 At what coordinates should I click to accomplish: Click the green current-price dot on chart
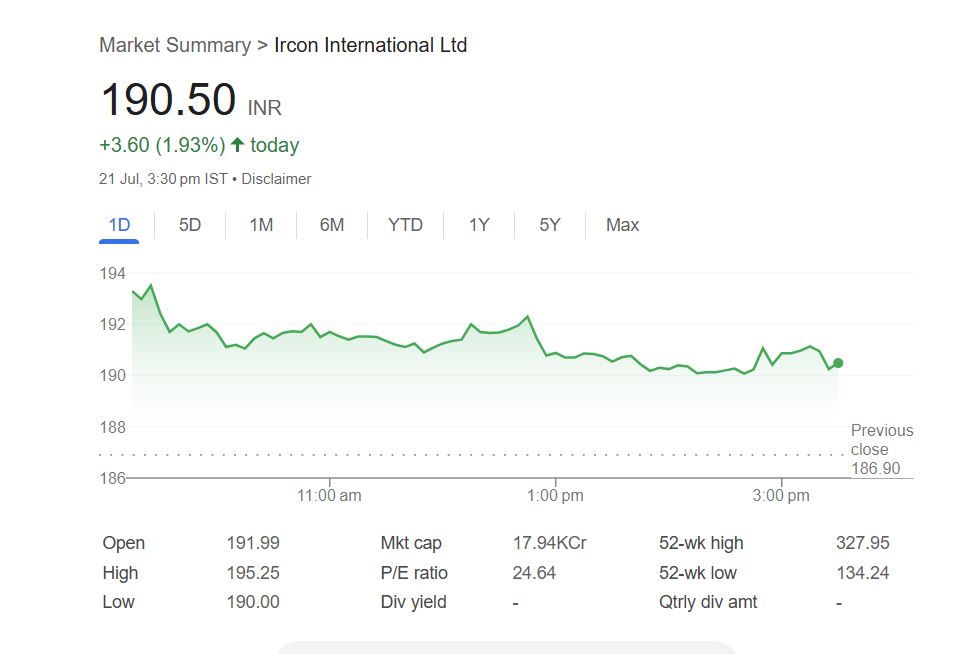[x=838, y=363]
